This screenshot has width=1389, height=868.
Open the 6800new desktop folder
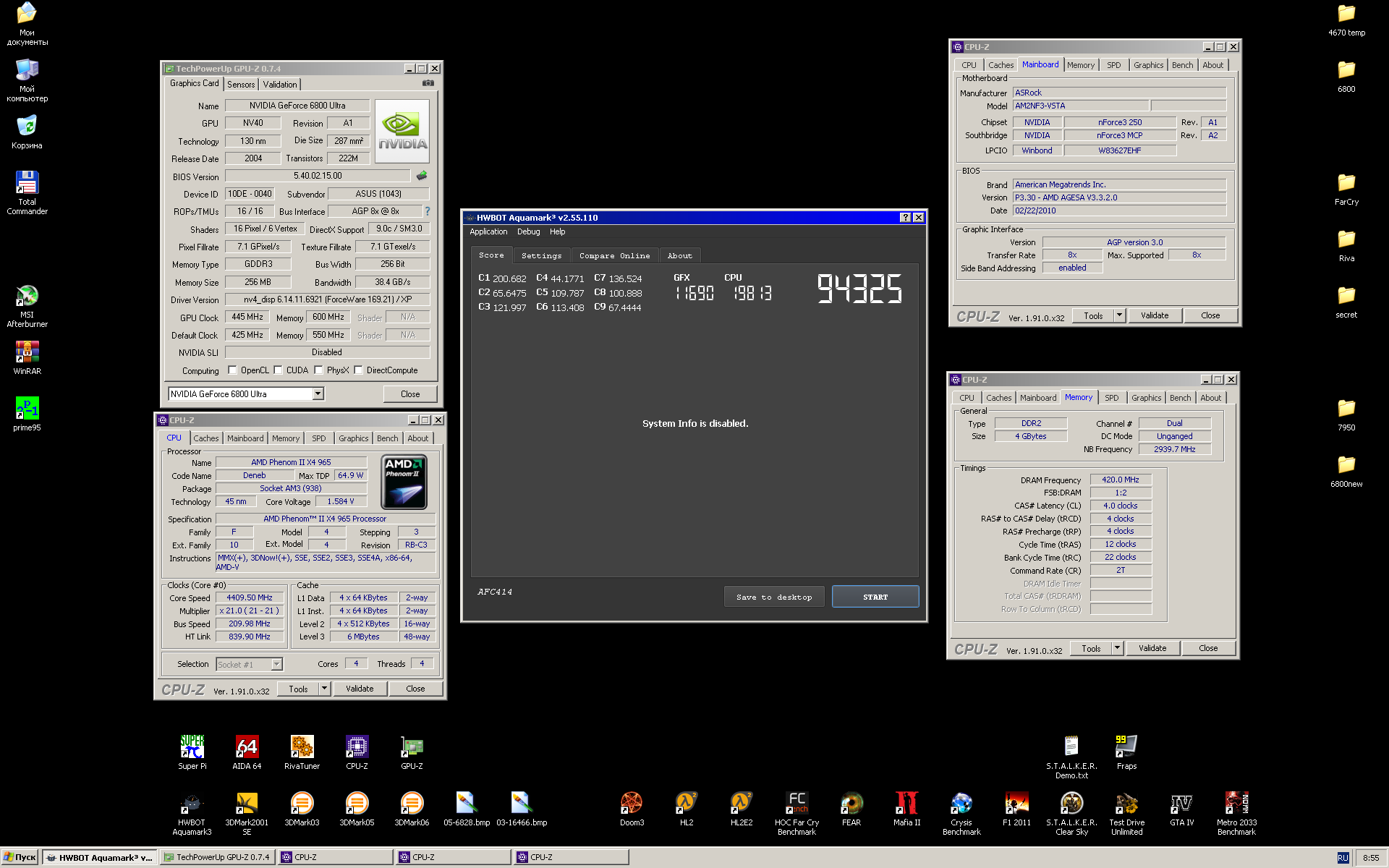pos(1346,470)
